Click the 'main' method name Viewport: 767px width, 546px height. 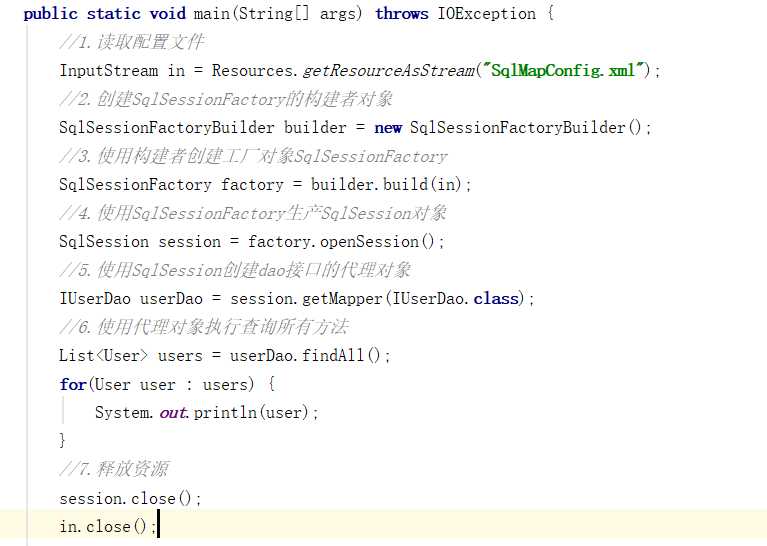212,13
